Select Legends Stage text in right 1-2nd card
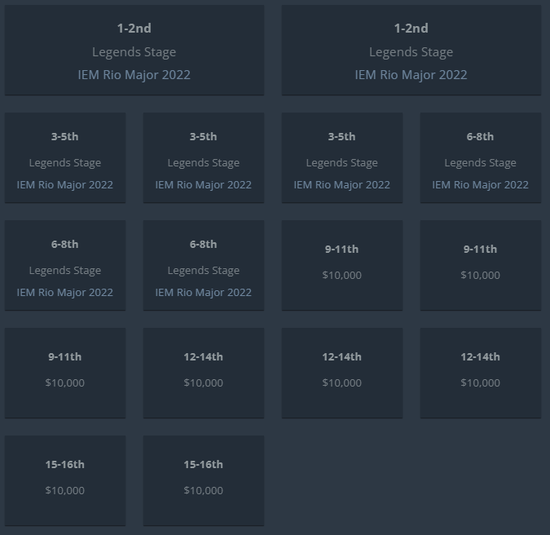550x535 pixels. coord(411,52)
